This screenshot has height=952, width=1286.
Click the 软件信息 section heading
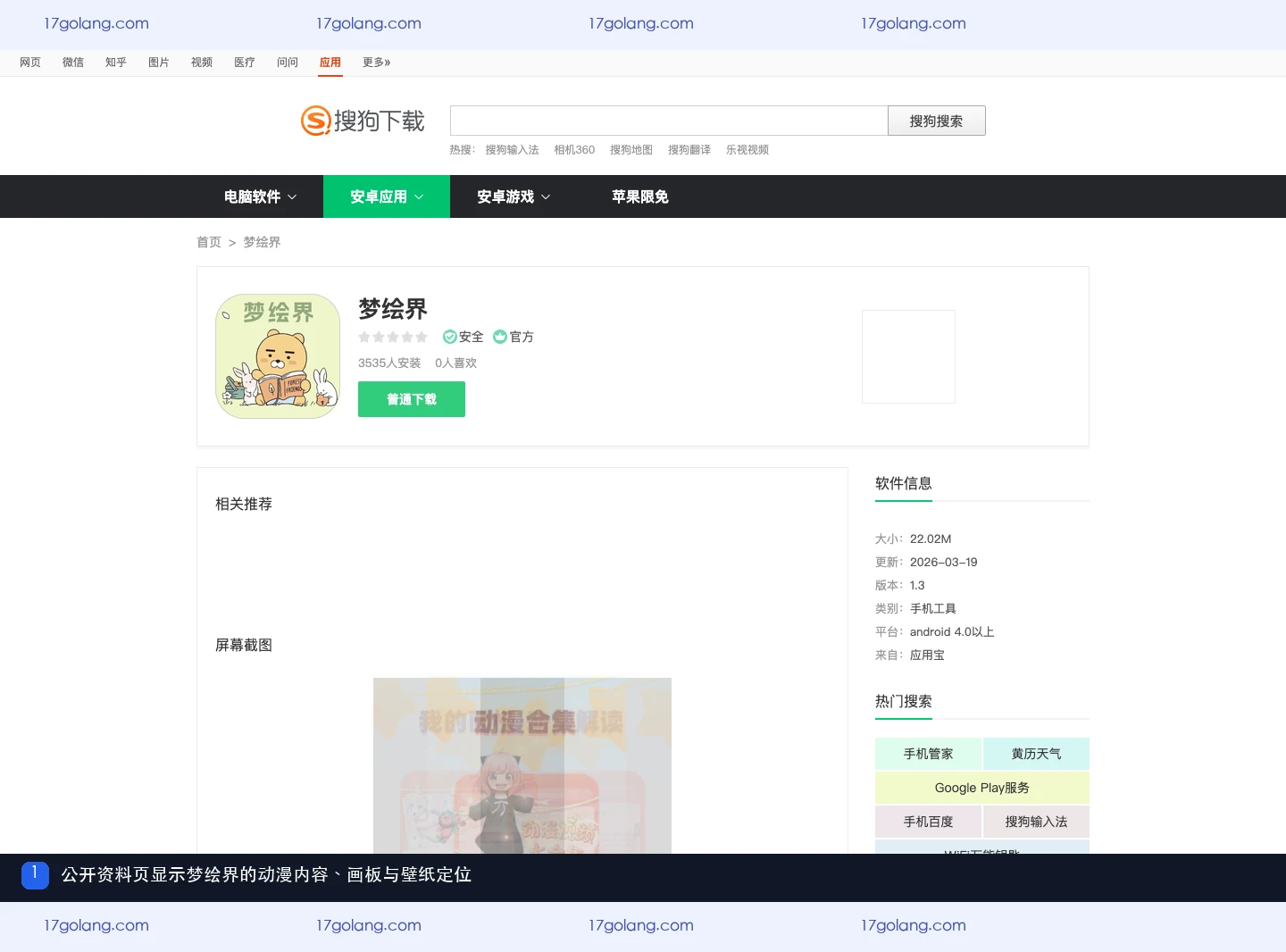pyautogui.click(x=904, y=483)
